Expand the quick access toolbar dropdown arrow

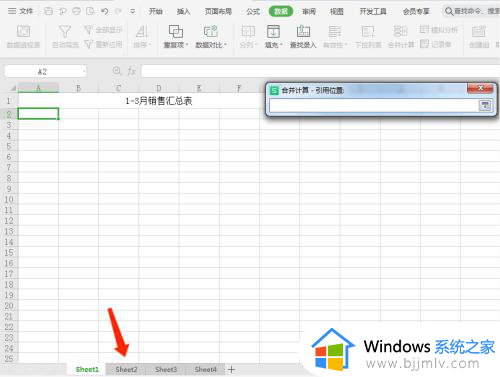pyautogui.click(x=133, y=12)
